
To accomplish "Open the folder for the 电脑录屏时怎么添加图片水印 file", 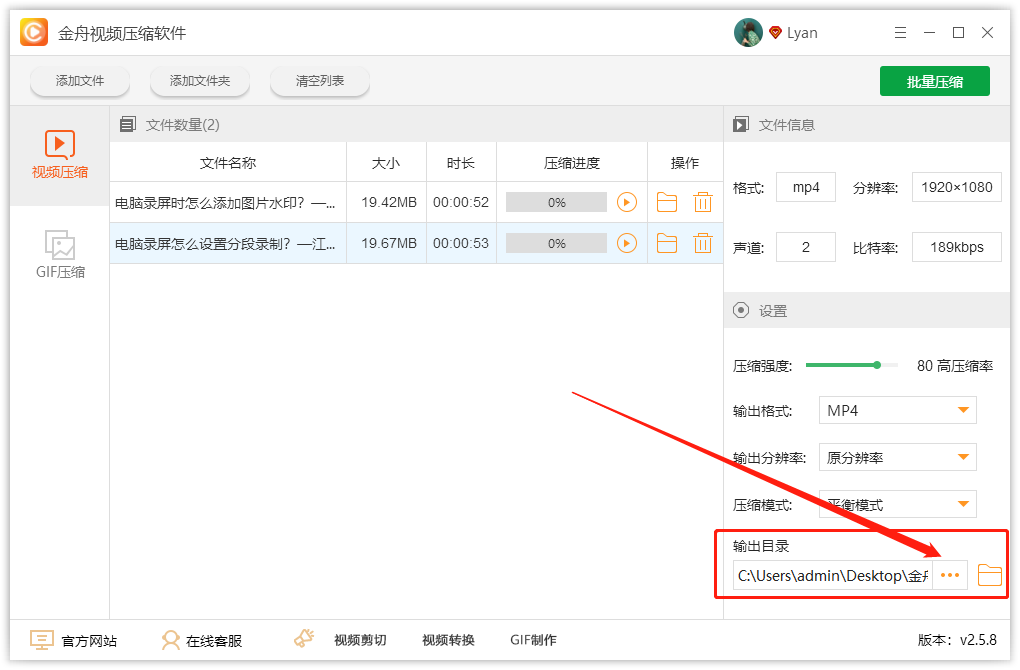I will point(667,202).
